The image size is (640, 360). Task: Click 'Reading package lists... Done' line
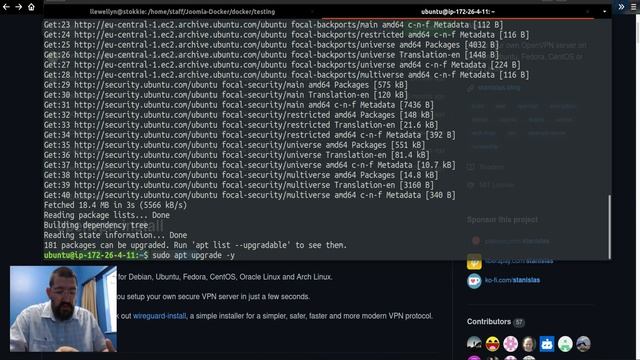[107, 215]
